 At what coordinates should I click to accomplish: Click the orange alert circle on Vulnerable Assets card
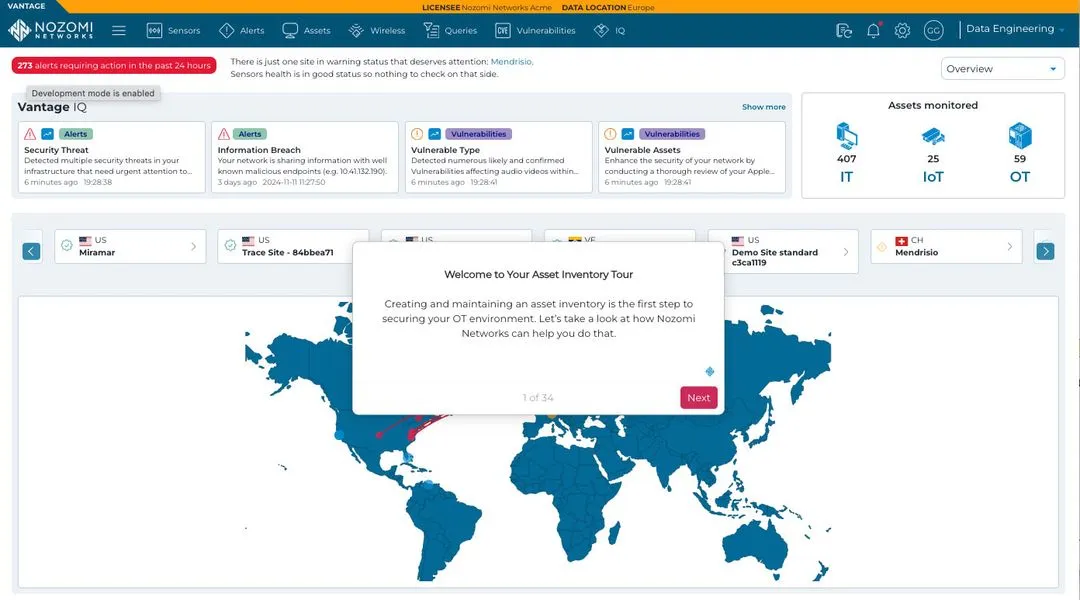point(610,134)
